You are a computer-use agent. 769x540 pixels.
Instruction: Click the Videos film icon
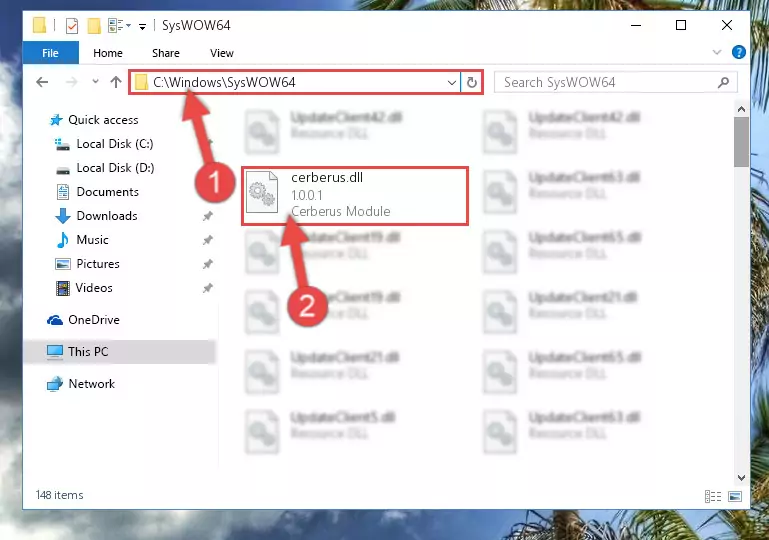point(63,288)
